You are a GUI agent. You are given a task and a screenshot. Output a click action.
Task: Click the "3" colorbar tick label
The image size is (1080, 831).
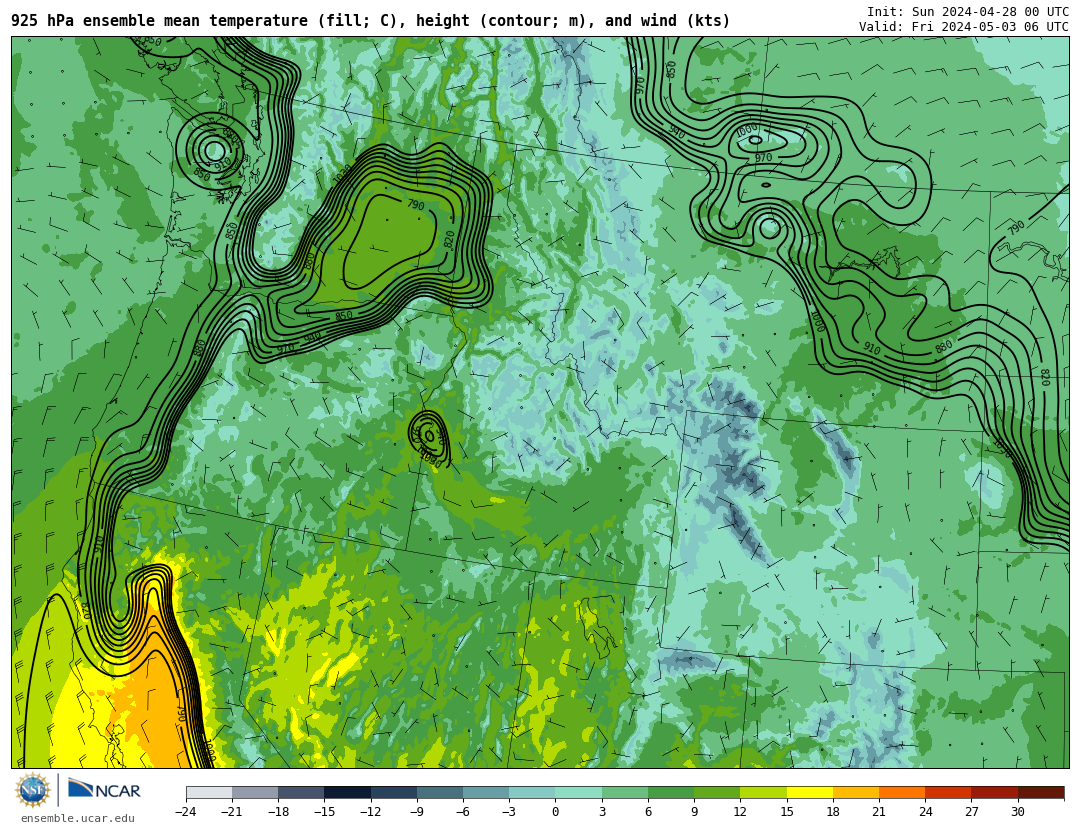pos(602,812)
